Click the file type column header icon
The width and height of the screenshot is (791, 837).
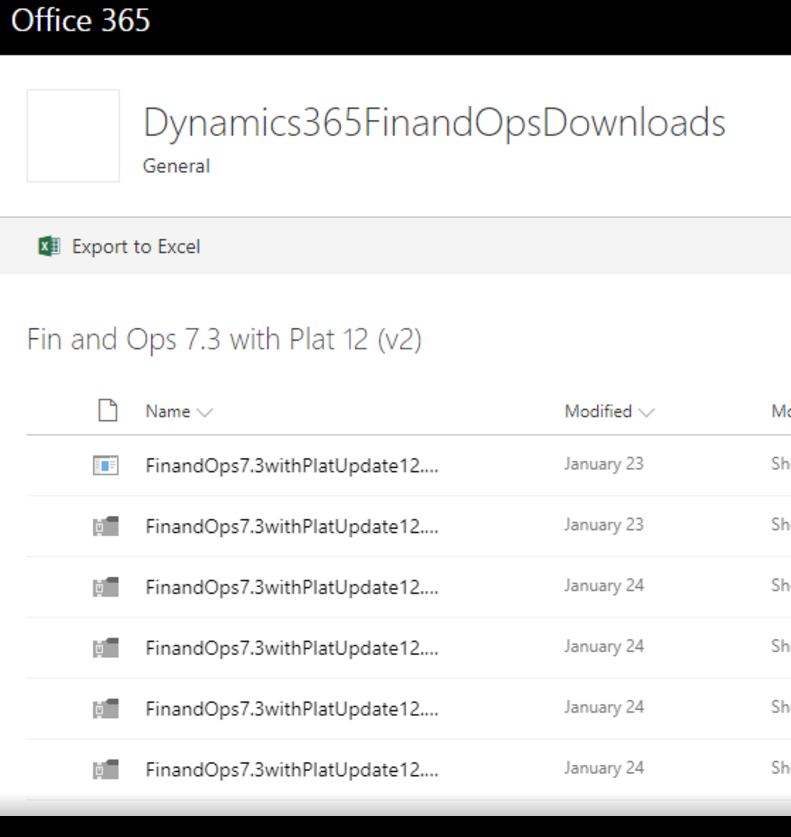[x=108, y=410]
